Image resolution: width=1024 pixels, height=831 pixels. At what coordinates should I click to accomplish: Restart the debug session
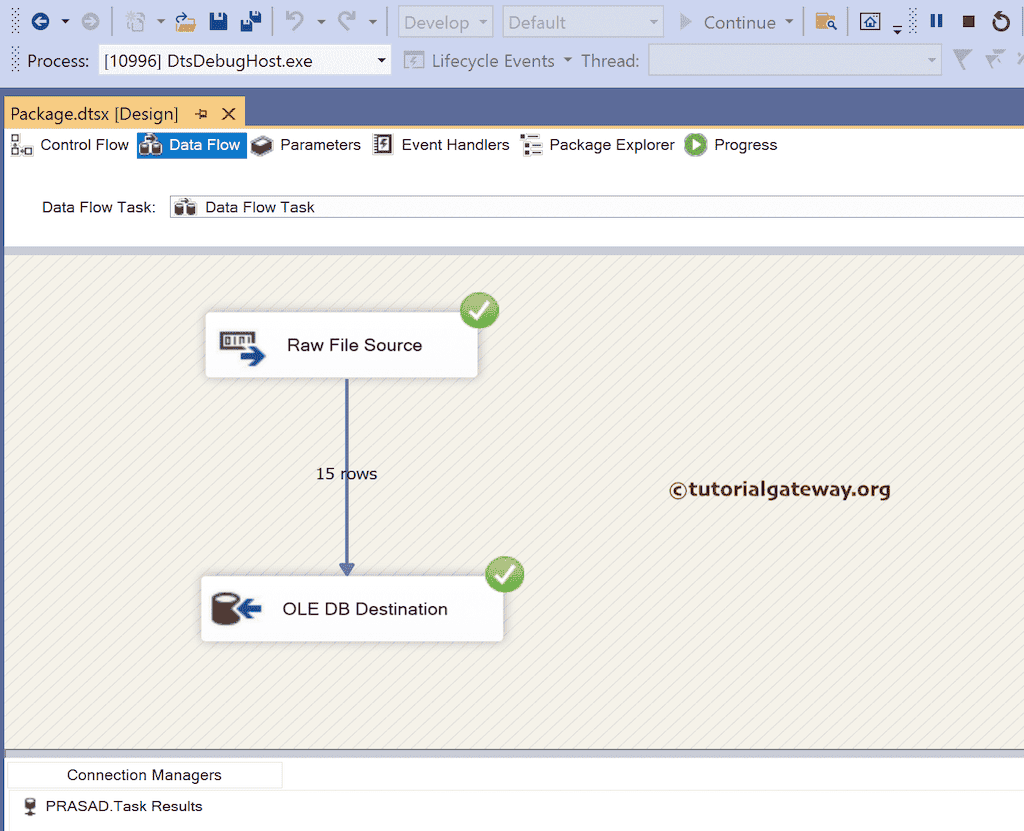pyautogui.click(x=1002, y=20)
